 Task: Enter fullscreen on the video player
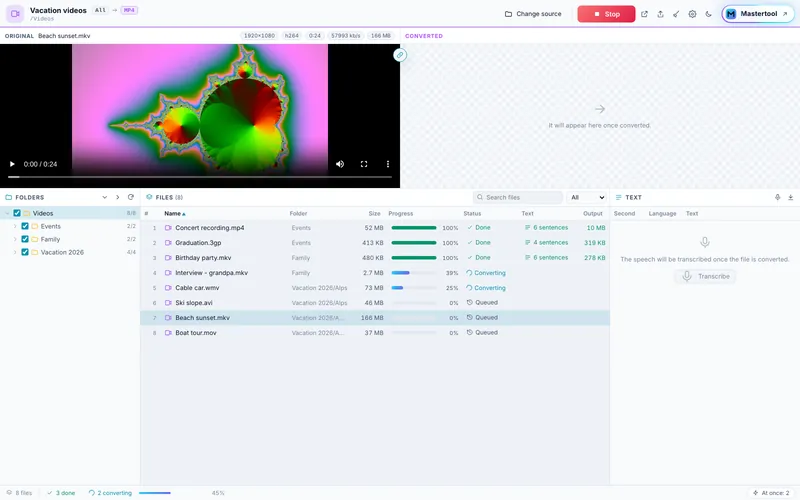(x=364, y=164)
